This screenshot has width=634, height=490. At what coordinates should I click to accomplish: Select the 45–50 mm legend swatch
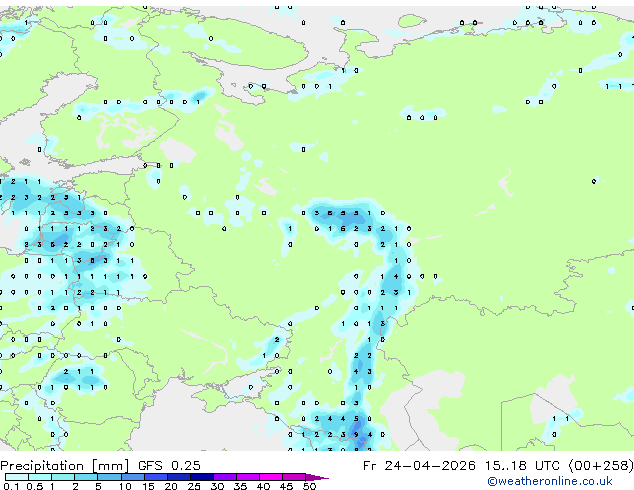pyautogui.click(x=294, y=477)
